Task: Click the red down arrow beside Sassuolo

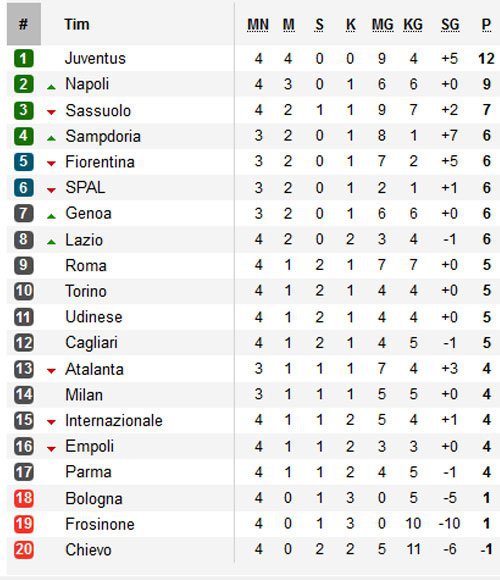Action: tap(51, 112)
